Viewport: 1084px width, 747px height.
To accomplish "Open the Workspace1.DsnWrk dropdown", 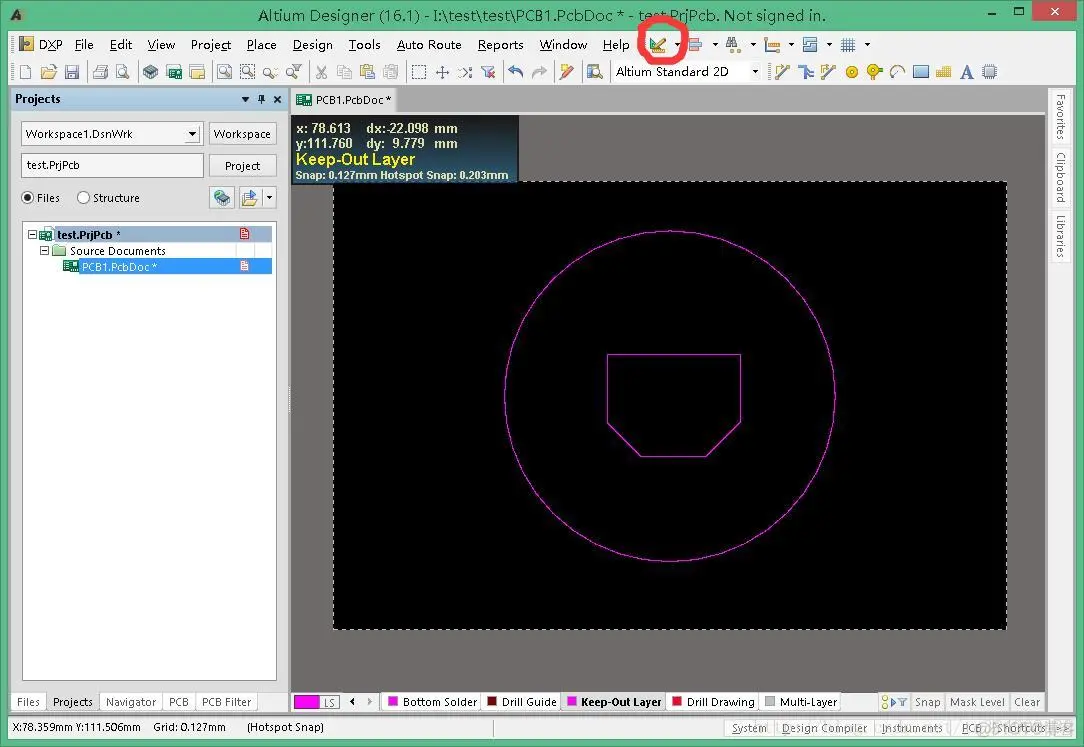I will (192, 134).
